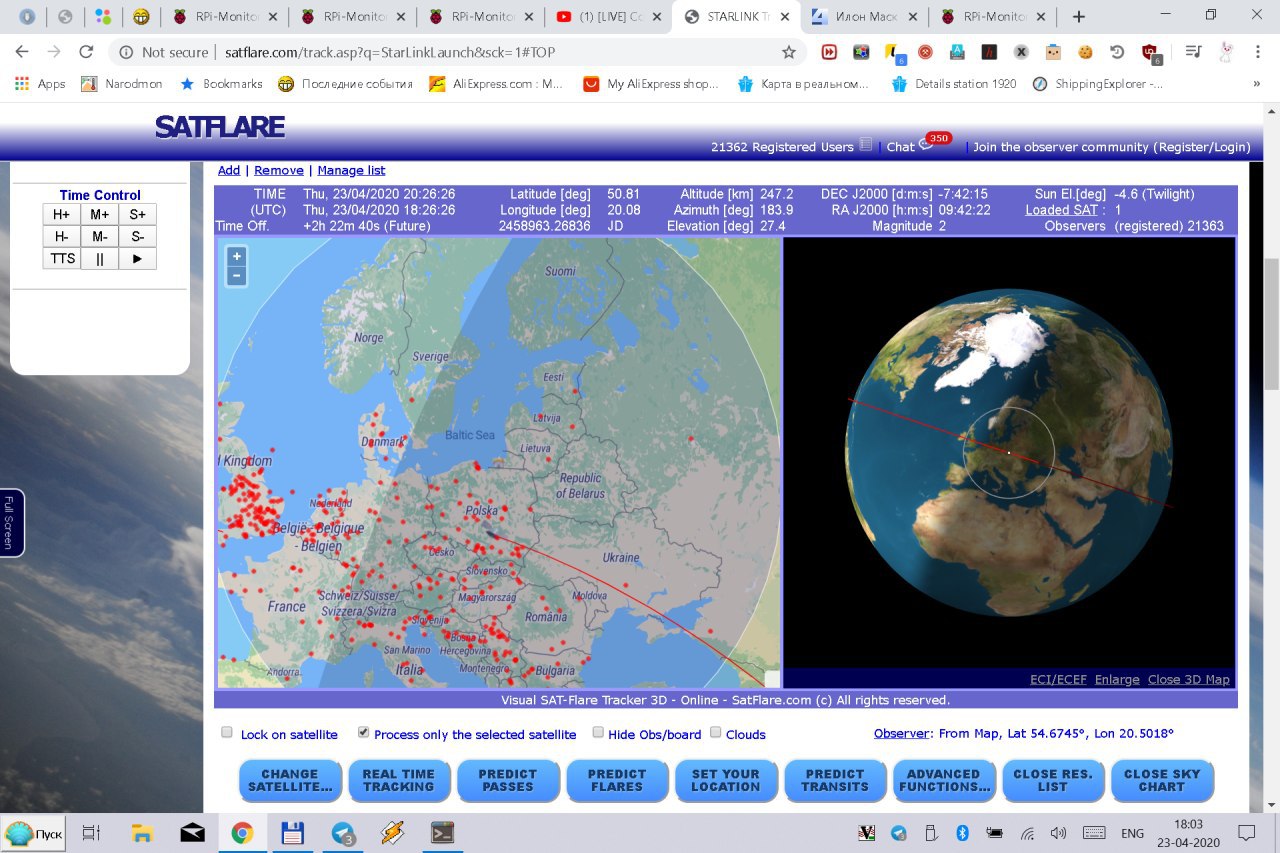Click the Пуск start button
1280x853 pixels.
[x=35, y=833]
